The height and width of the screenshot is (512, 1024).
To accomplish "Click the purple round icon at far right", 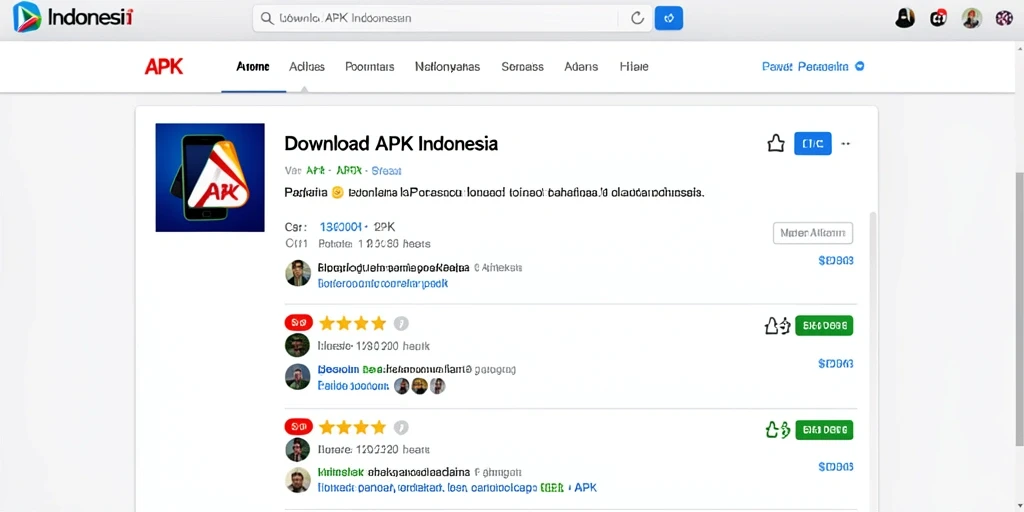I will (x=1004, y=18).
